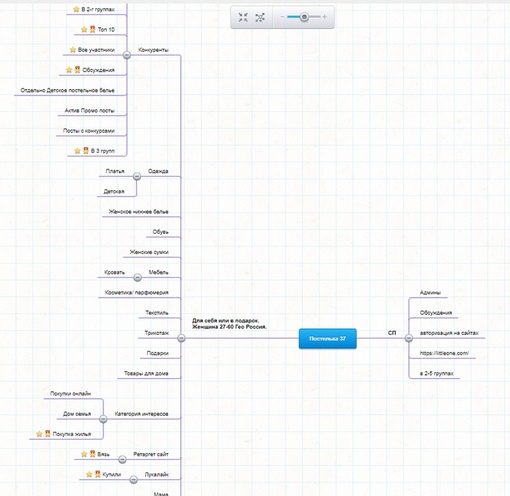Select the Товары для дома node
Image resolution: width=510 pixels, height=496 pixels.
pos(146,373)
